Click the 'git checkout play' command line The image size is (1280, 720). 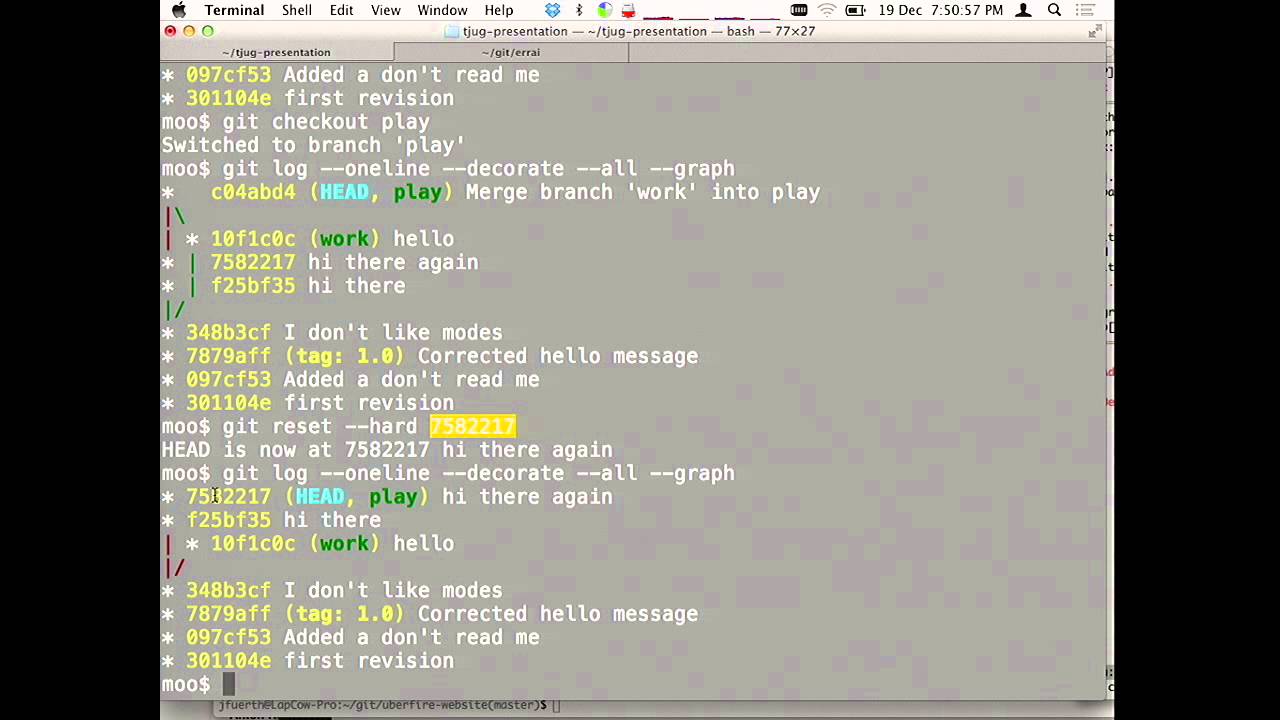[296, 122]
